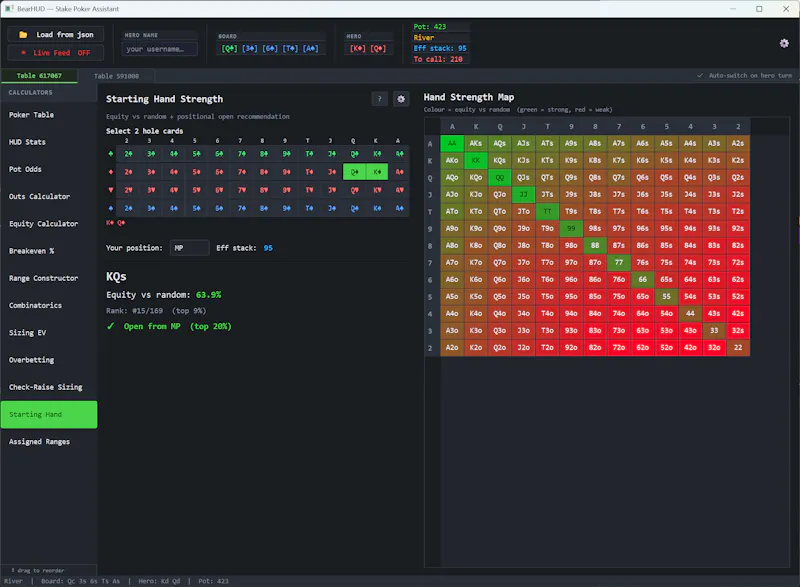Viewport: 800px width, 587px height.
Task: Click the KQs cell in the Hand Strength Map
Action: [x=499, y=160]
